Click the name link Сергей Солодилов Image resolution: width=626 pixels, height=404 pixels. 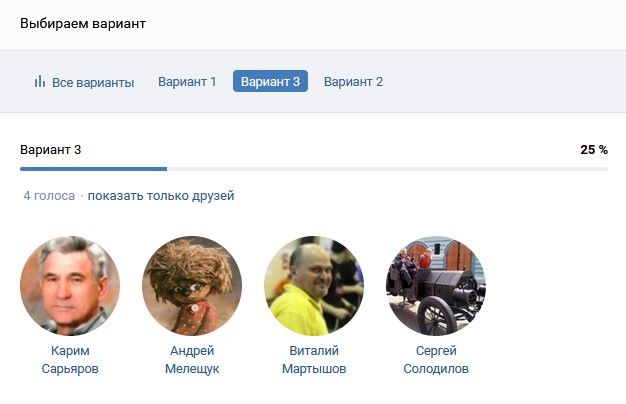[436, 359]
